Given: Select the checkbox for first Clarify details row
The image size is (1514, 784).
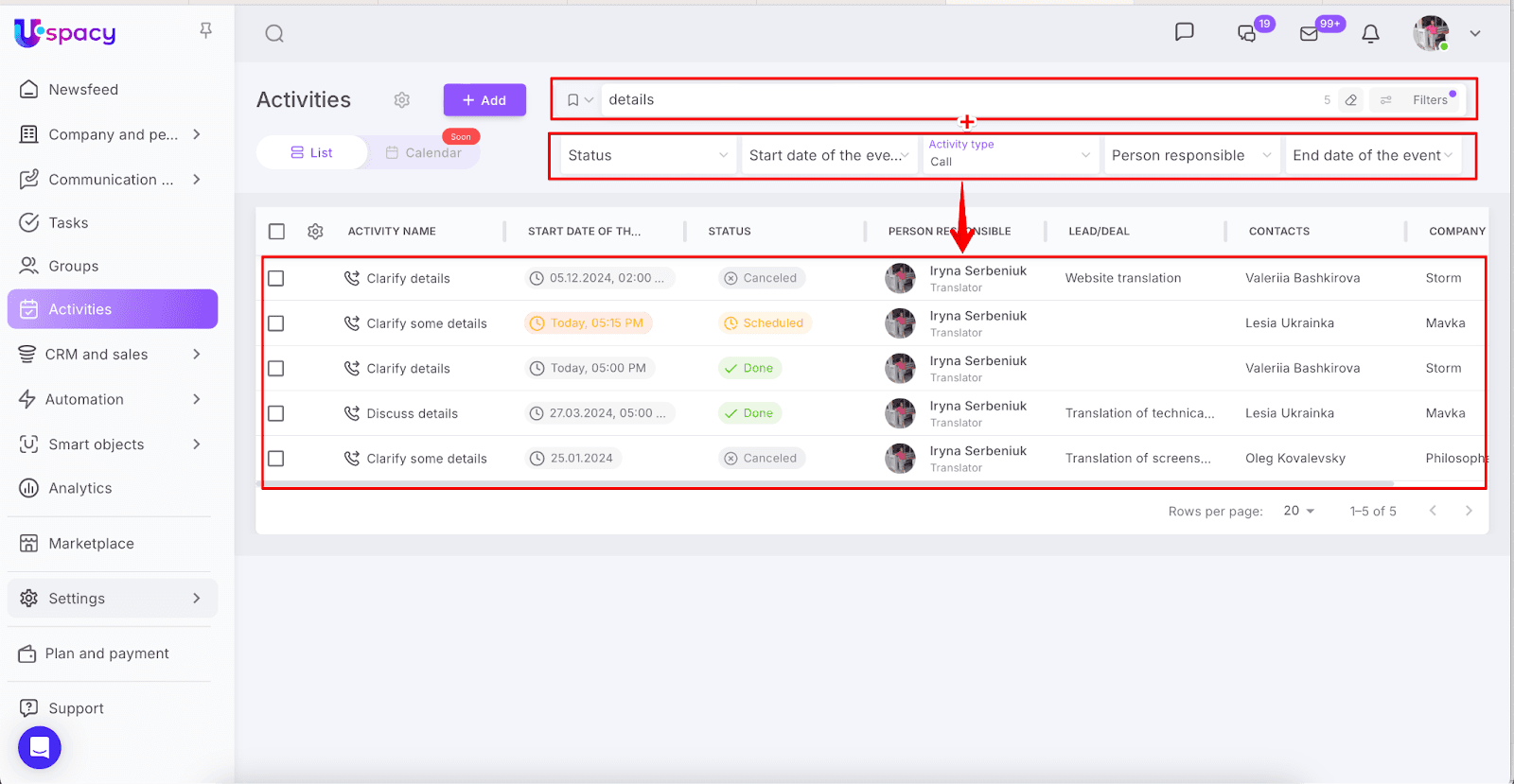Looking at the screenshot, I should pyautogui.click(x=276, y=278).
